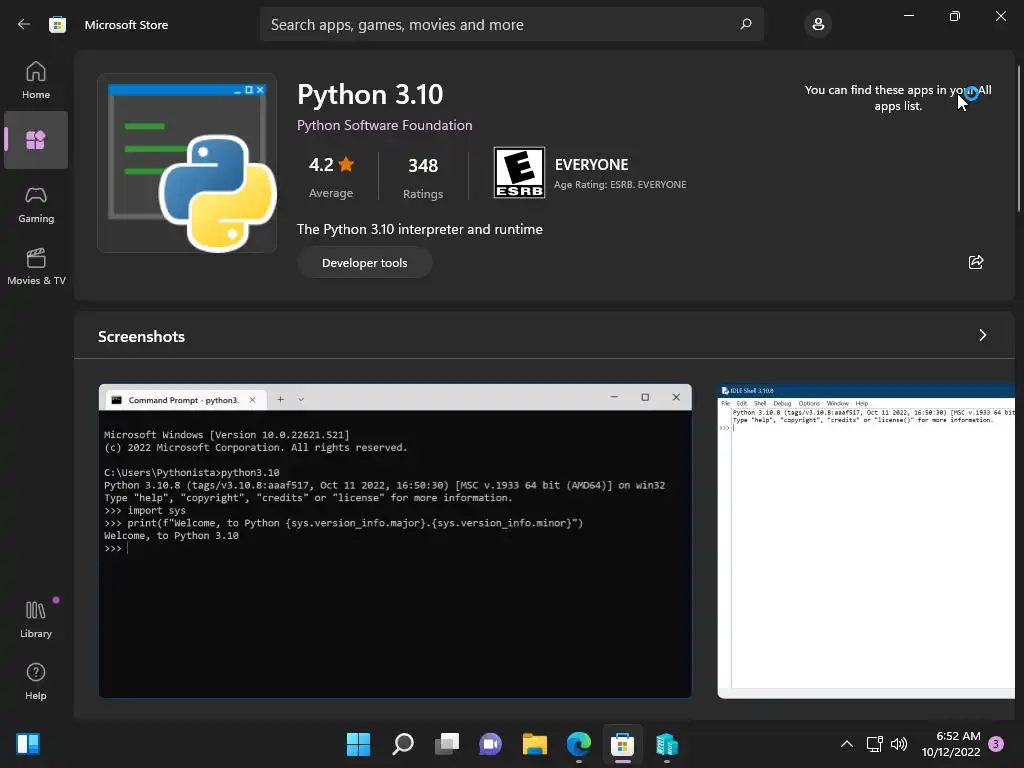This screenshot has width=1024, height=768.
Task: Click the Python 3.10 title text
Action: point(370,95)
